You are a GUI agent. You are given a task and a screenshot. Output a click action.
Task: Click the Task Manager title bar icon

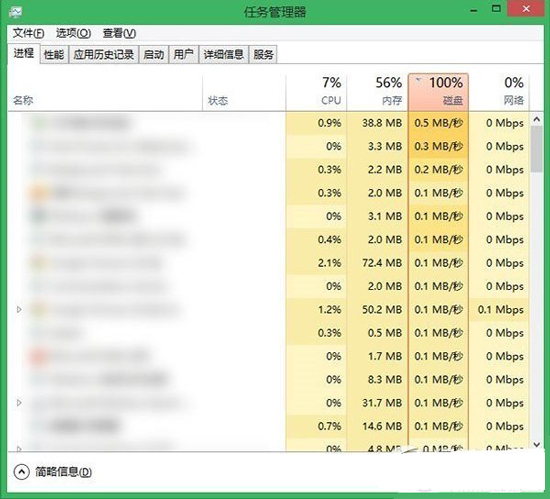[x=15, y=12]
